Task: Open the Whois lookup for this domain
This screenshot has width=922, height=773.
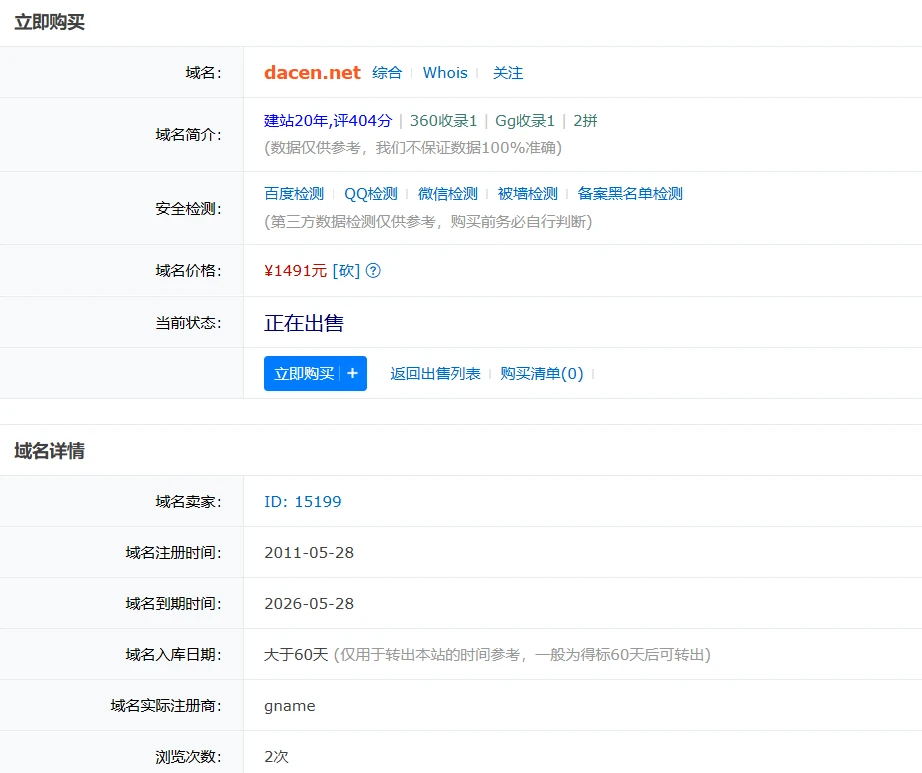Action: tap(444, 72)
